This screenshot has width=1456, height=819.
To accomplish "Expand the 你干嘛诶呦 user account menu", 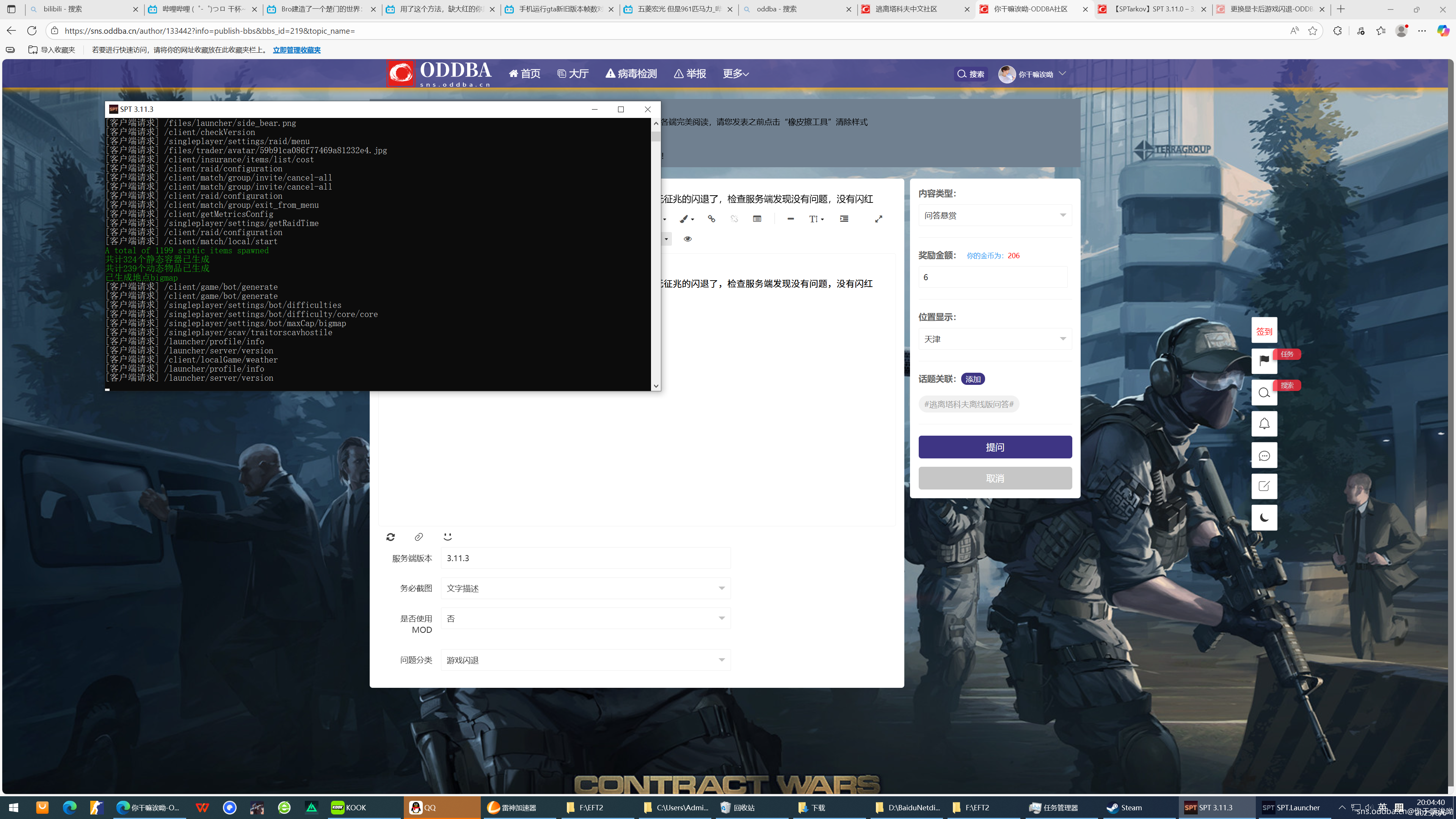I will pyautogui.click(x=1032, y=74).
